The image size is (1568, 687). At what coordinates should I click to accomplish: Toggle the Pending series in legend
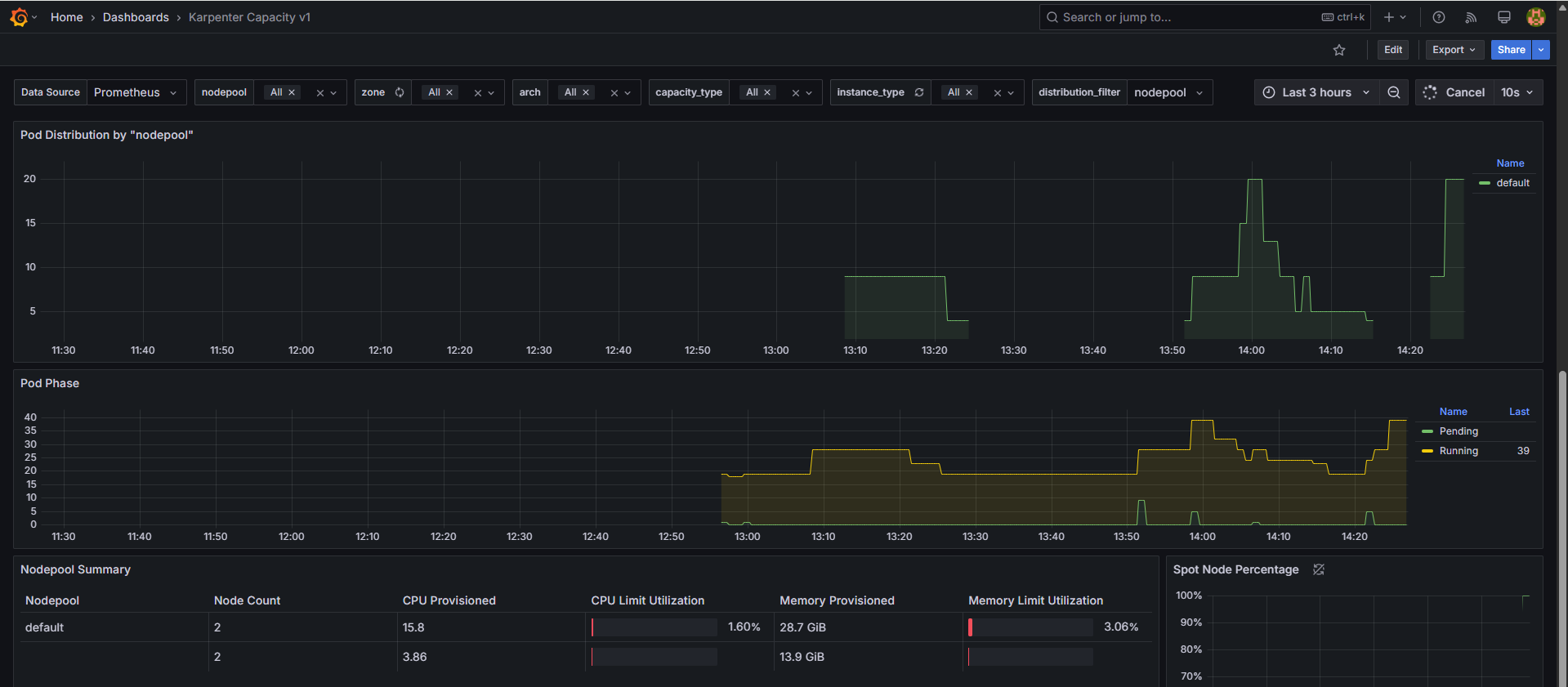tap(1459, 431)
